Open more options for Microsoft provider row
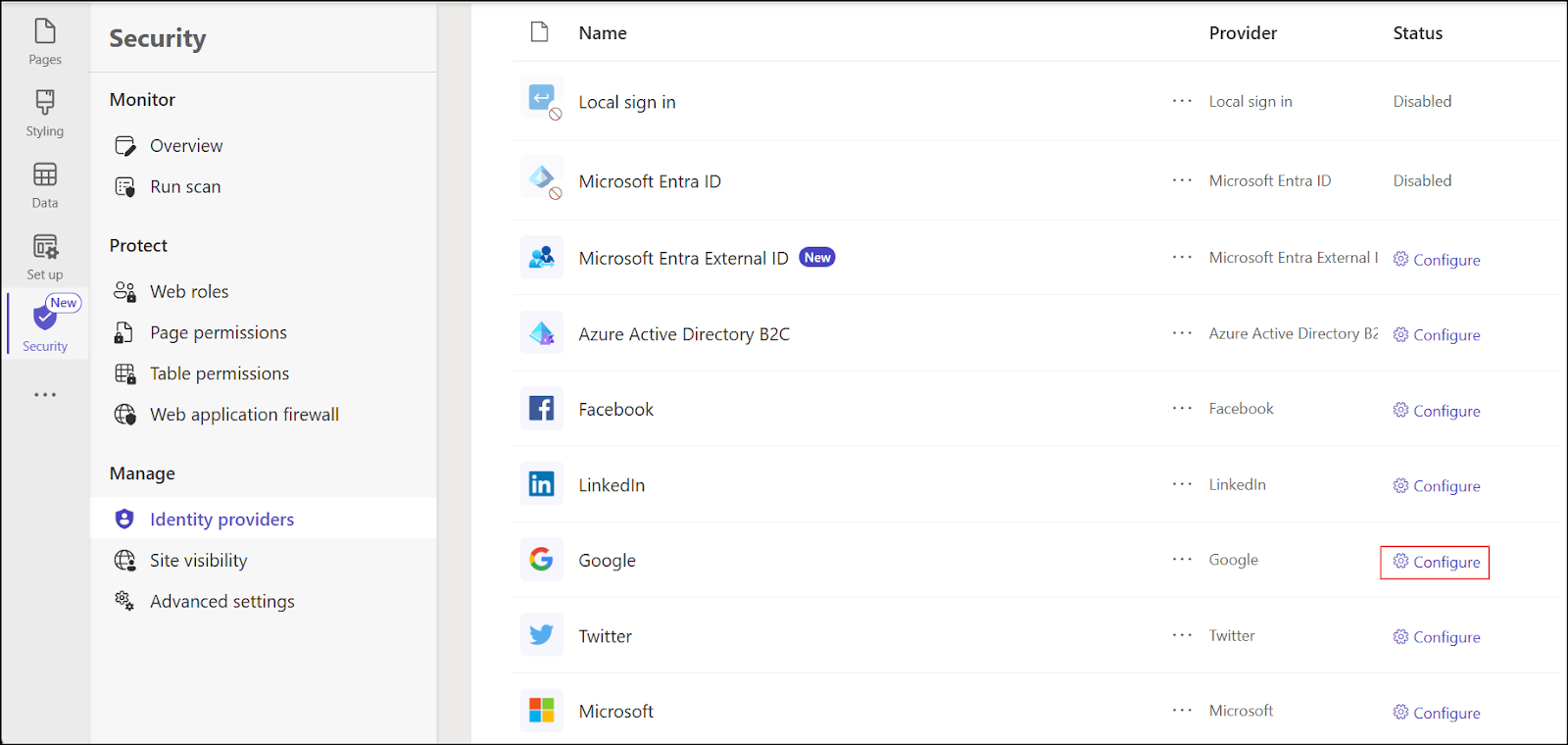Screen dimensions: 1568x745 click(x=1183, y=711)
